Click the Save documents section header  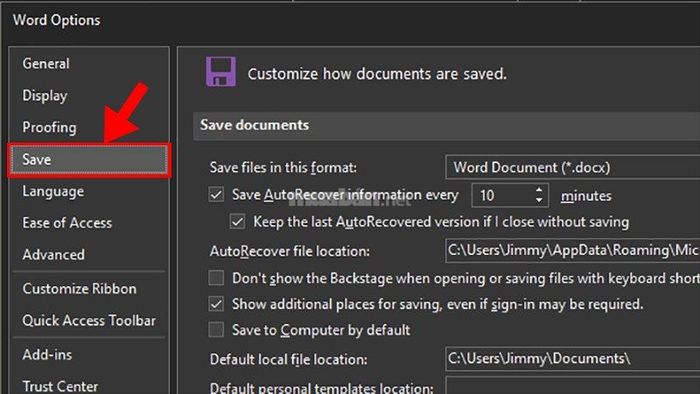click(446, 126)
